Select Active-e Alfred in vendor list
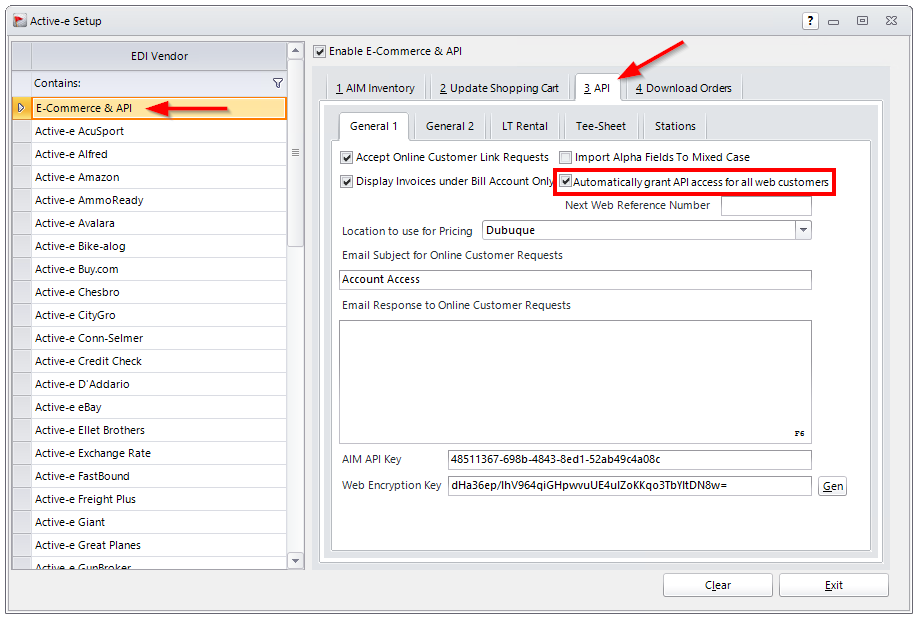The width and height of the screenshot is (917, 620). coord(158,154)
